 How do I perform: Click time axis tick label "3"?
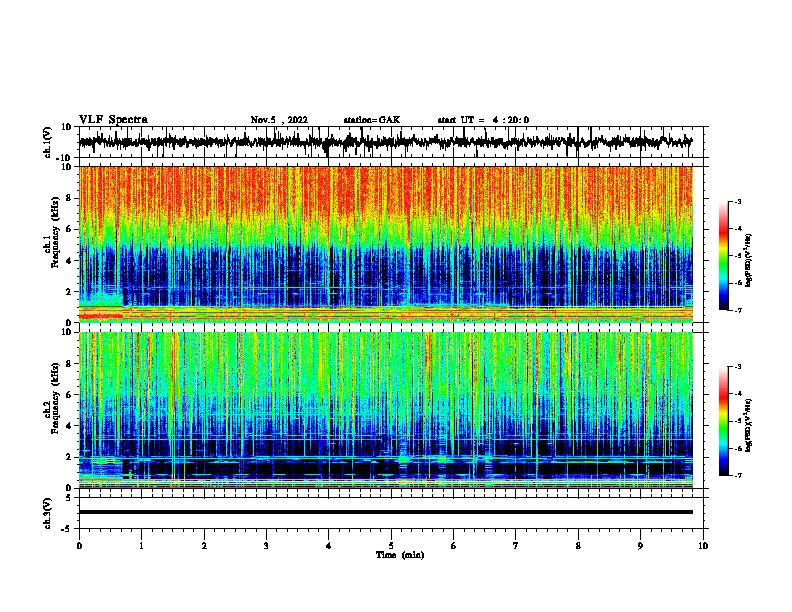[266, 546]
